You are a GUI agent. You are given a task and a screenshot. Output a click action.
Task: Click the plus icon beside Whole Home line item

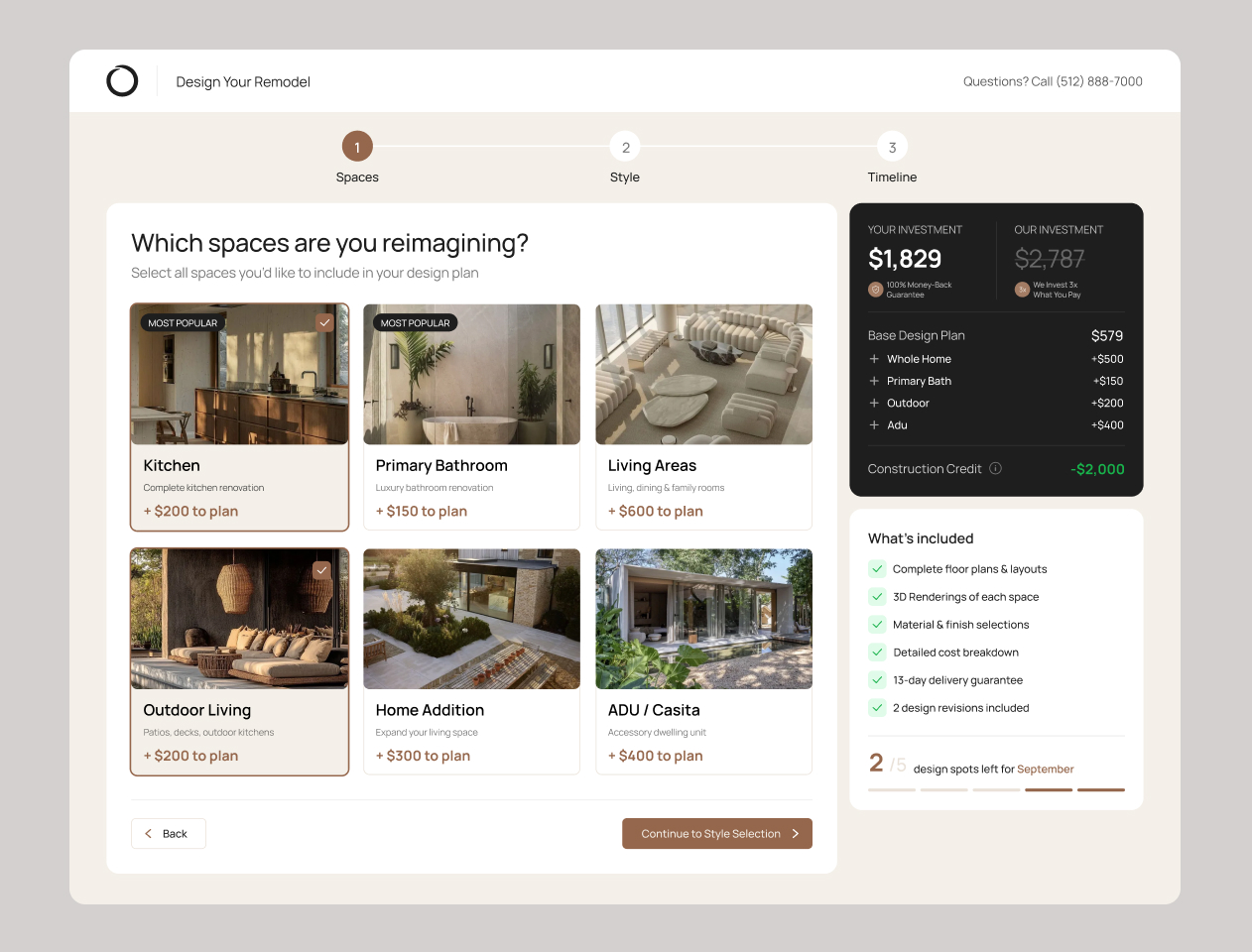[873, 358]
